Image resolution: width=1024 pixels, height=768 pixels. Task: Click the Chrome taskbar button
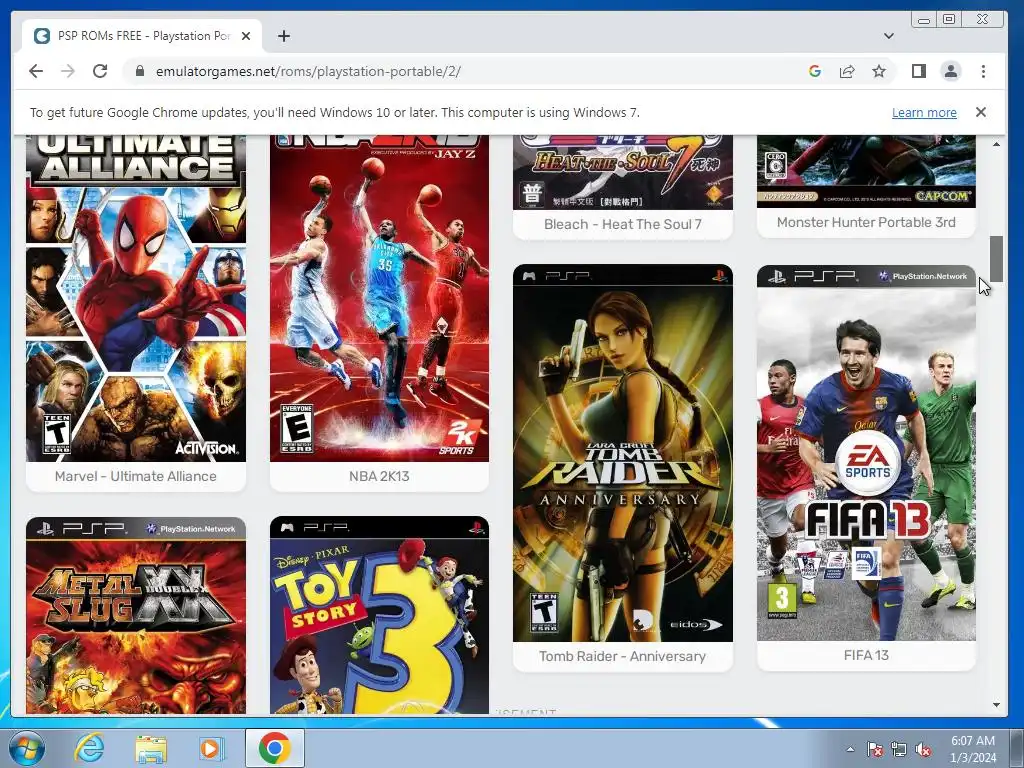pos(275,748)
